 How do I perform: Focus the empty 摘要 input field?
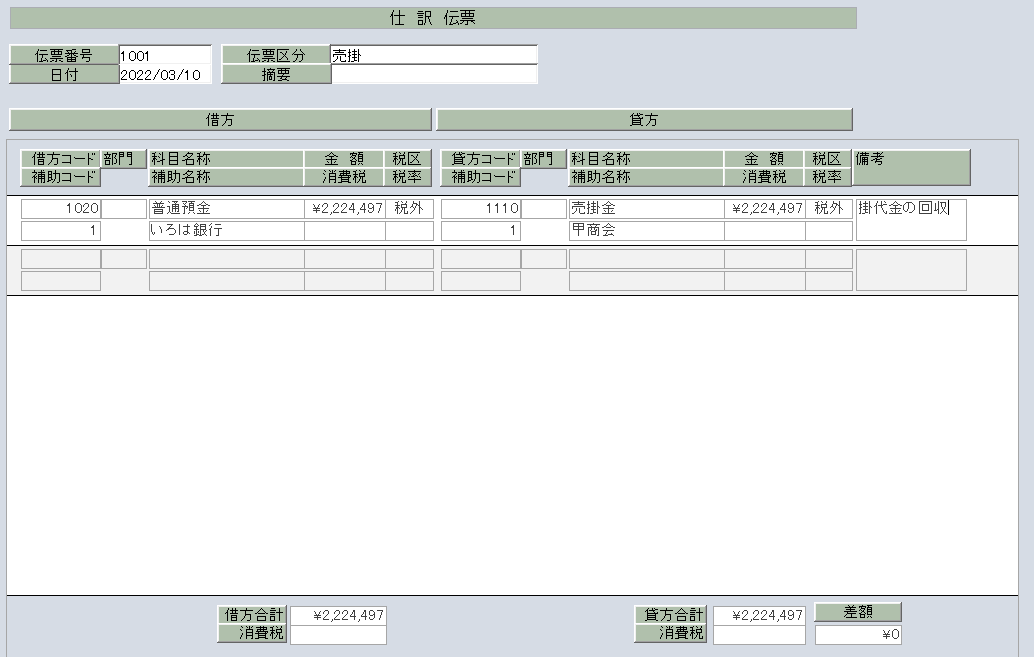(433, 75)
